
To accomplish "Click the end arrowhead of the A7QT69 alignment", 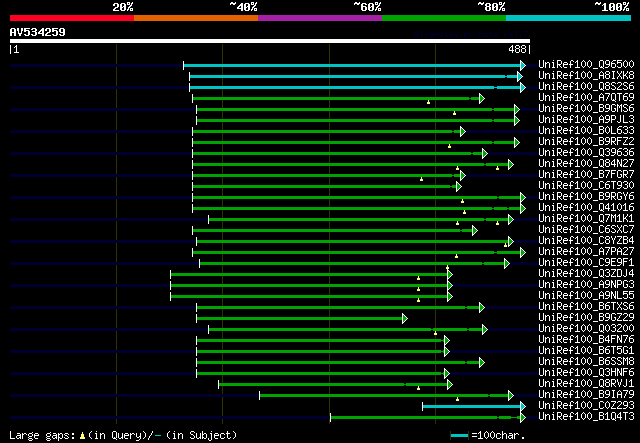I will (x=482, y=98).
